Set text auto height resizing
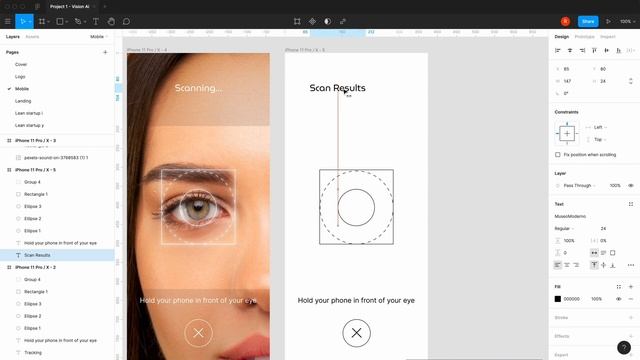The image size is (640, 360). (x=603, y=253)
